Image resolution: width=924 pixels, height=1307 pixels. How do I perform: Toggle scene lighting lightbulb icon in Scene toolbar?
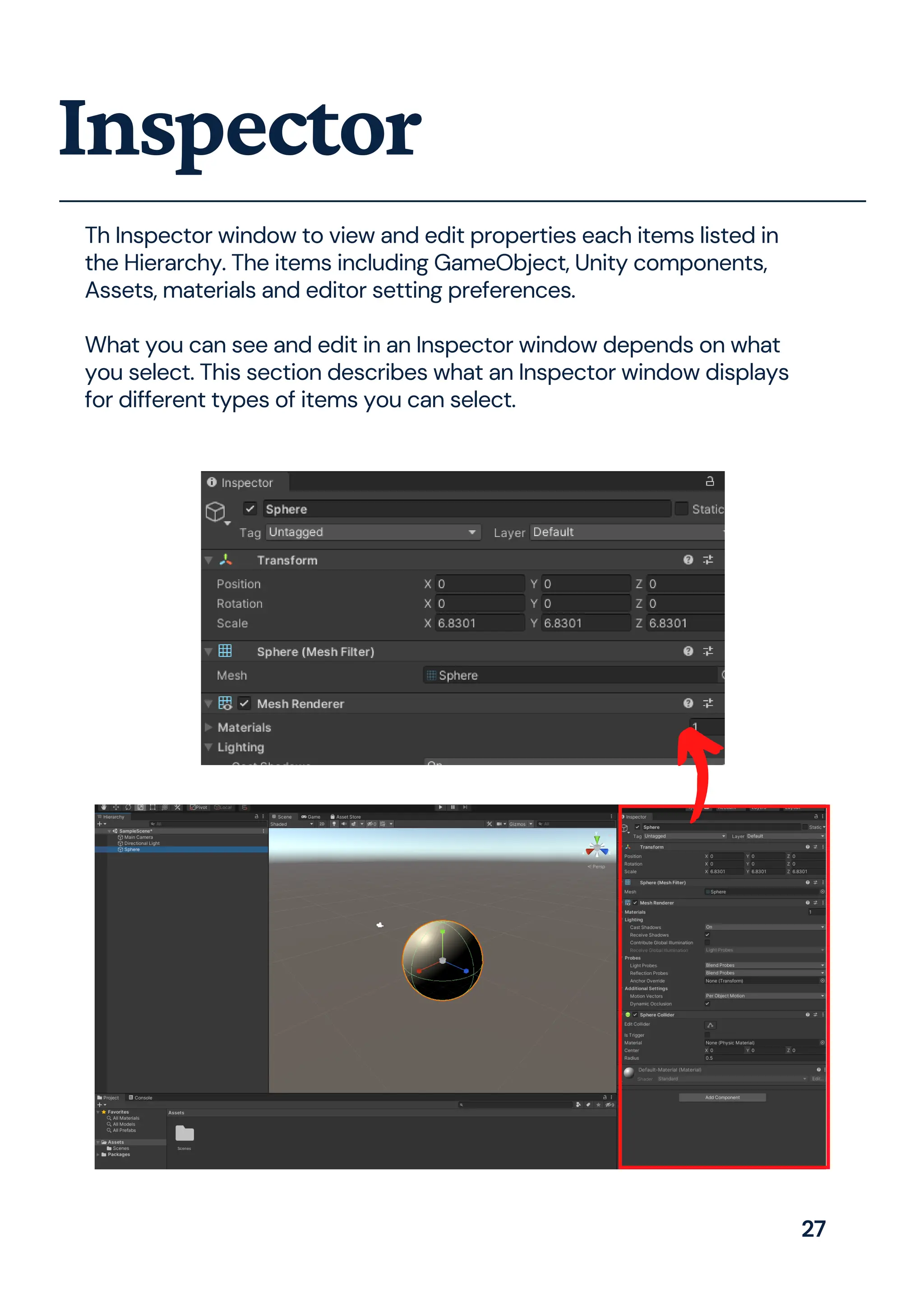334,824
